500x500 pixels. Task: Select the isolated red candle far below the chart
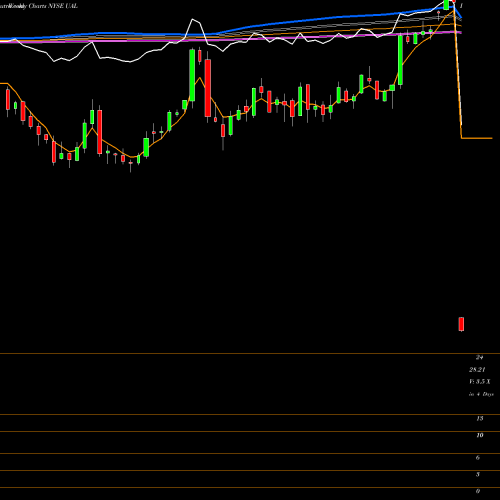click(461, 324)
